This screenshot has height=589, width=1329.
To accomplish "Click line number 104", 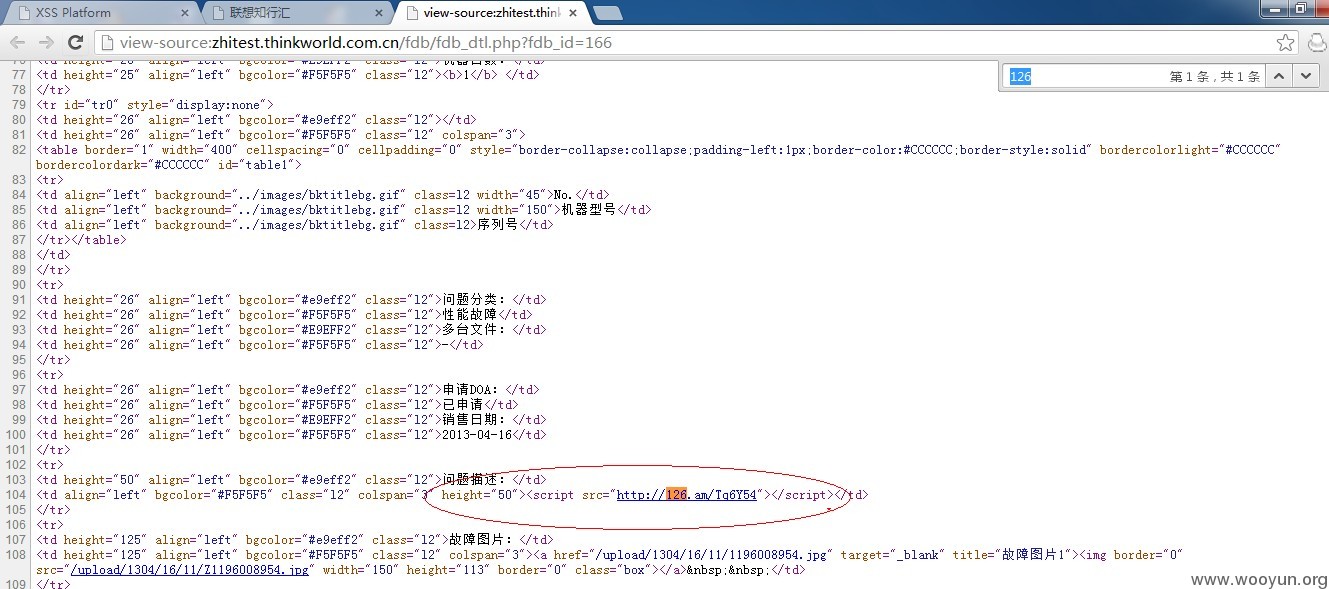I will click(x=14, y=495).
